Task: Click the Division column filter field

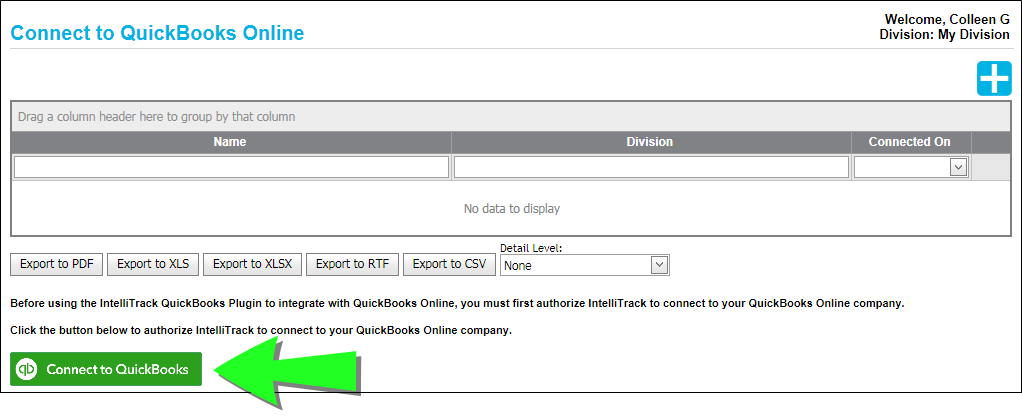Action: coord(651,168)
